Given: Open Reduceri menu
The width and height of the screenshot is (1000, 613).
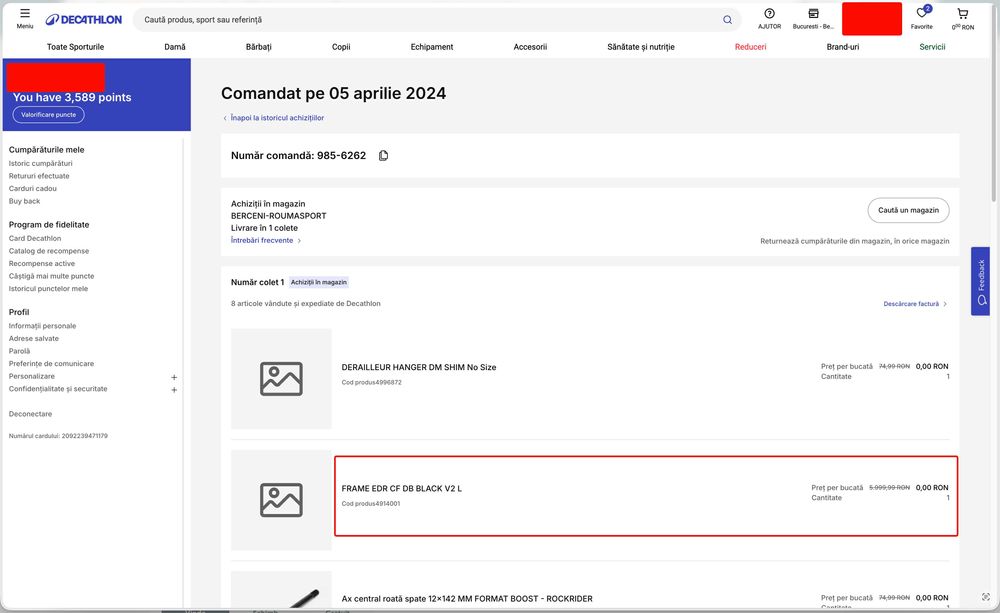Looking at the screenshot, I should 751,47.
